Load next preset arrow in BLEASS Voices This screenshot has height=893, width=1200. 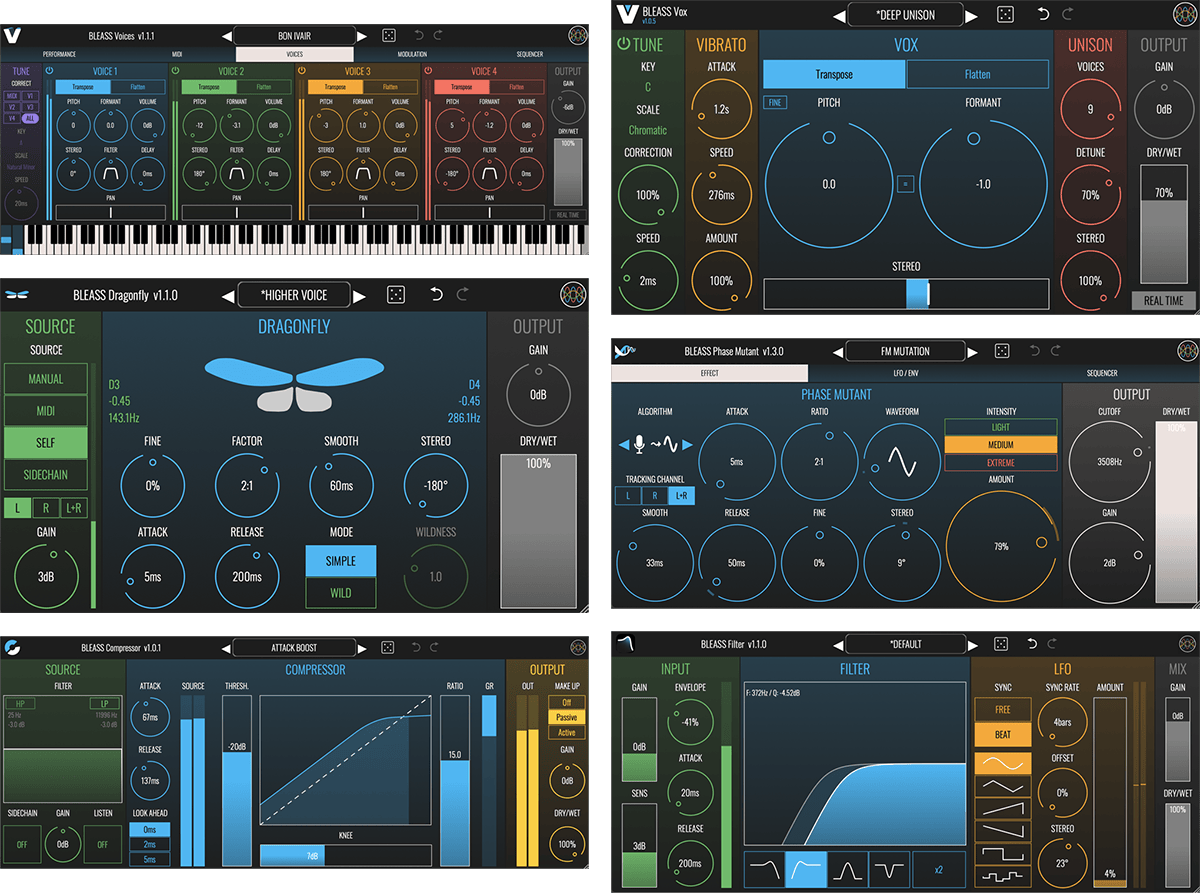[x=363, y=35]
